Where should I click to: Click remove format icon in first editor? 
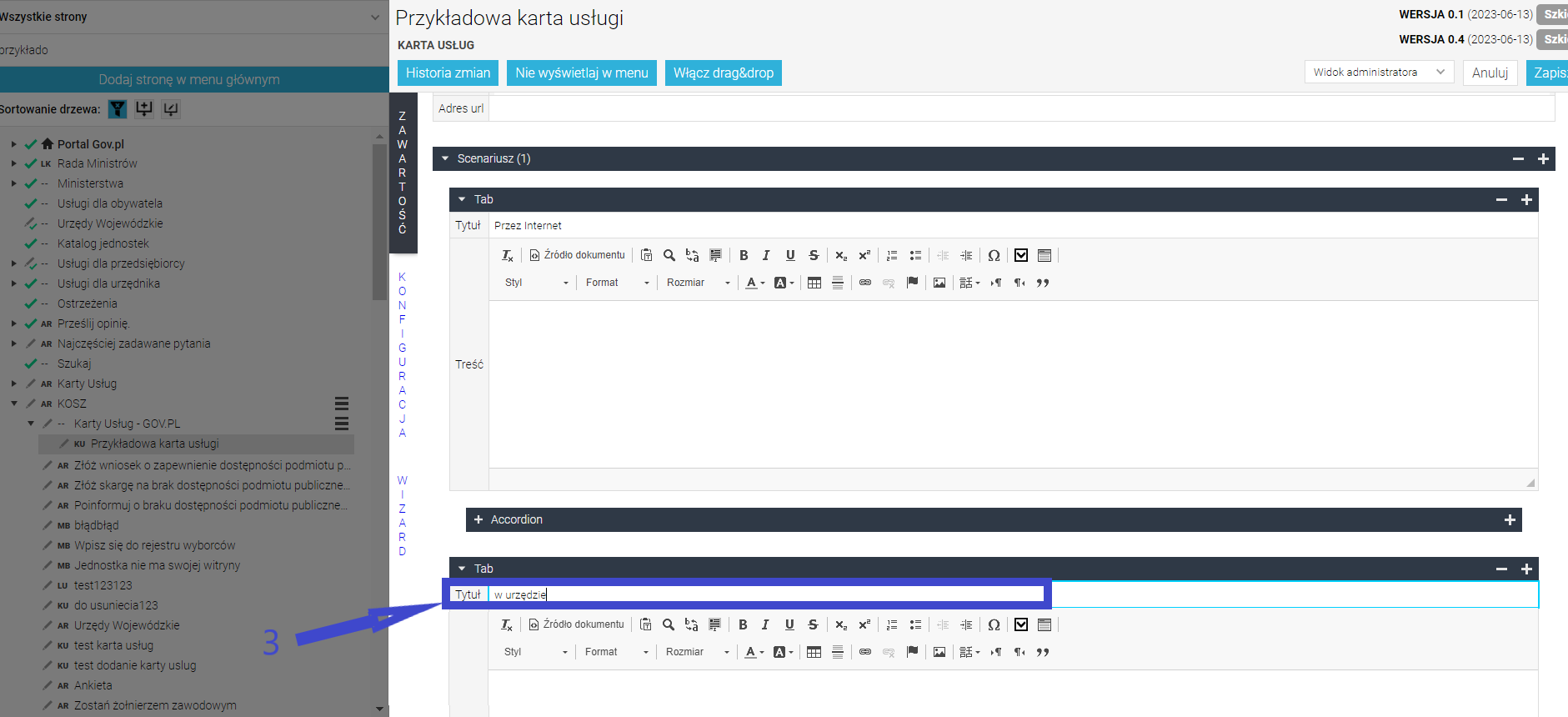click(507, 255)
